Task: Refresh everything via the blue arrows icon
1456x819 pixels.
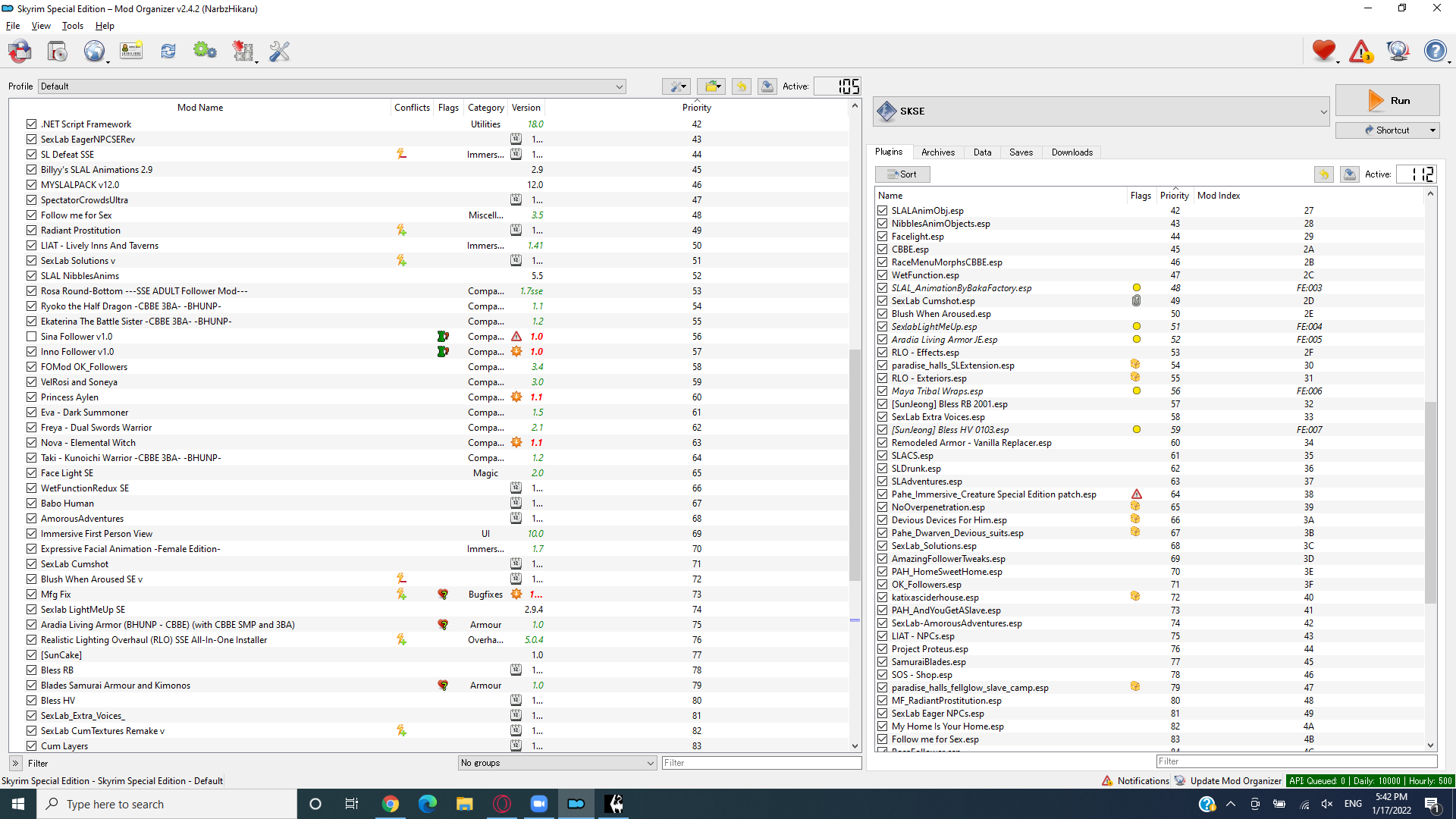Action: 168,52
